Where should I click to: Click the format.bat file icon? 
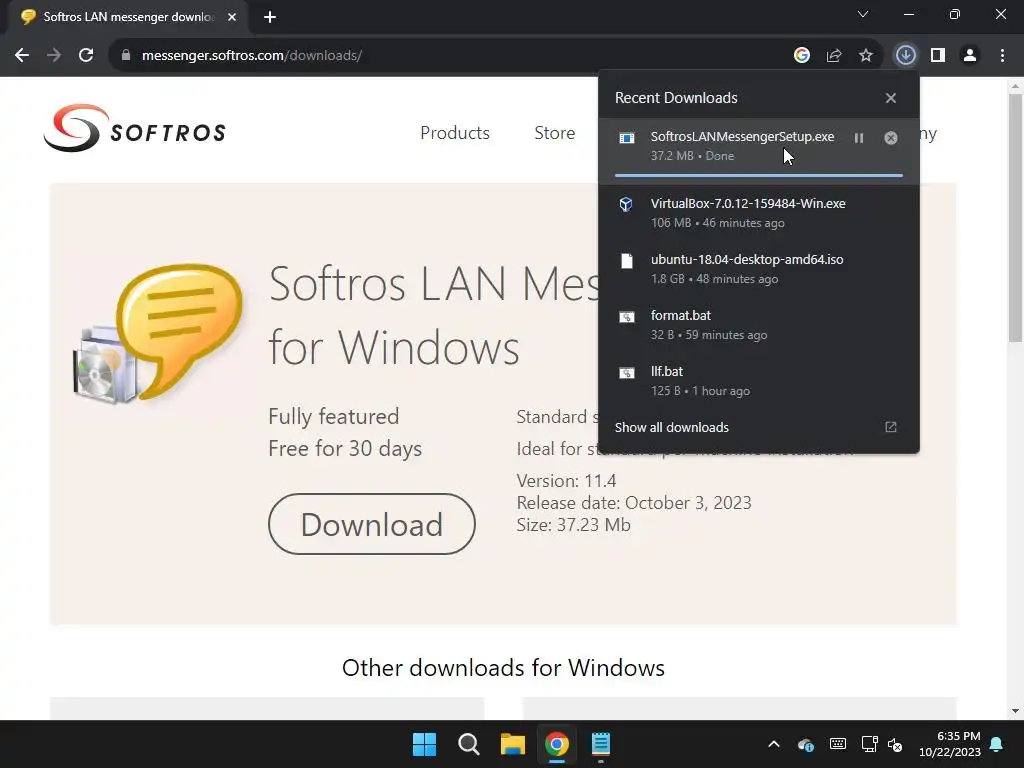pos(627,317)
